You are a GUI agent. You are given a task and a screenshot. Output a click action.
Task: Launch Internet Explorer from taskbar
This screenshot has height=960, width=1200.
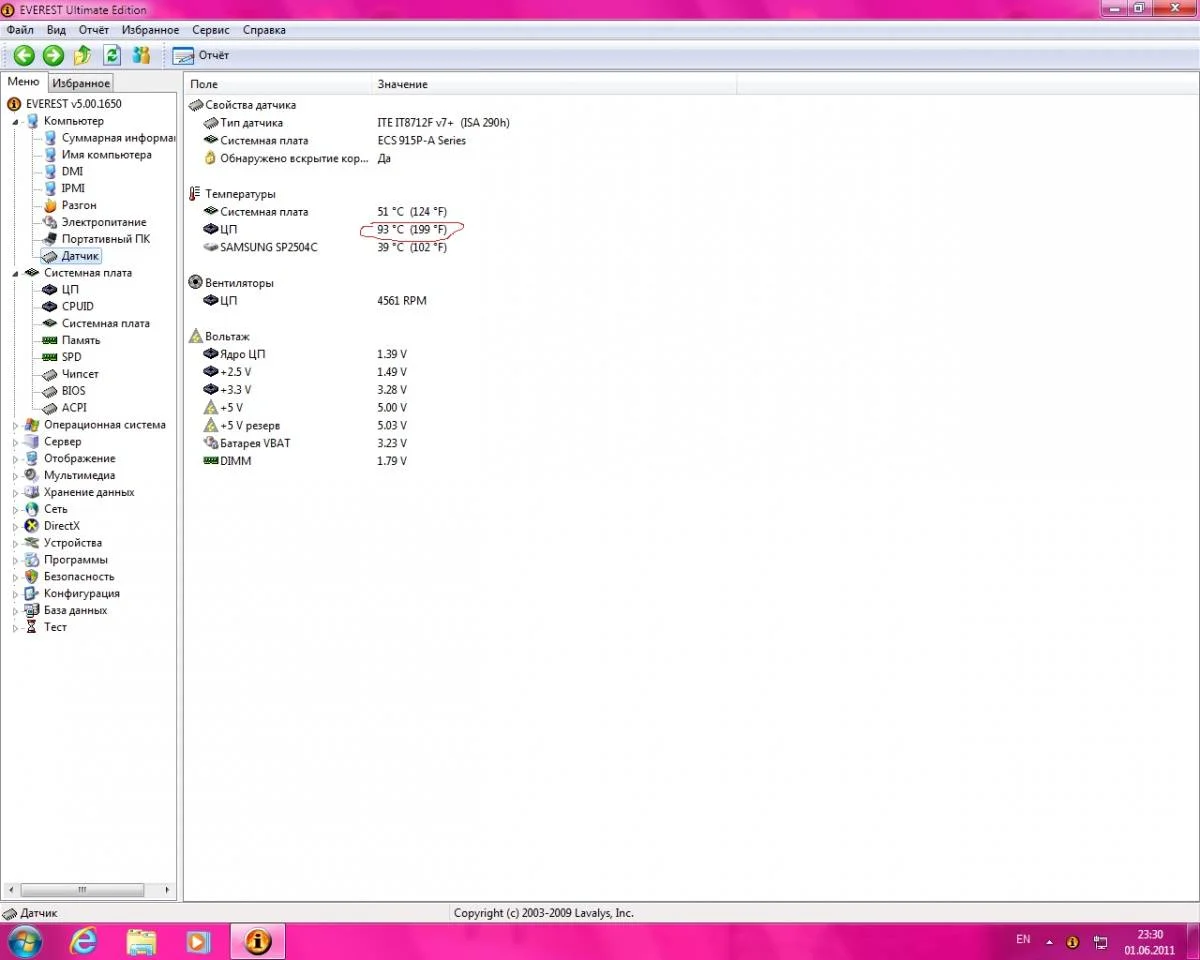click(x=84, y=941)
